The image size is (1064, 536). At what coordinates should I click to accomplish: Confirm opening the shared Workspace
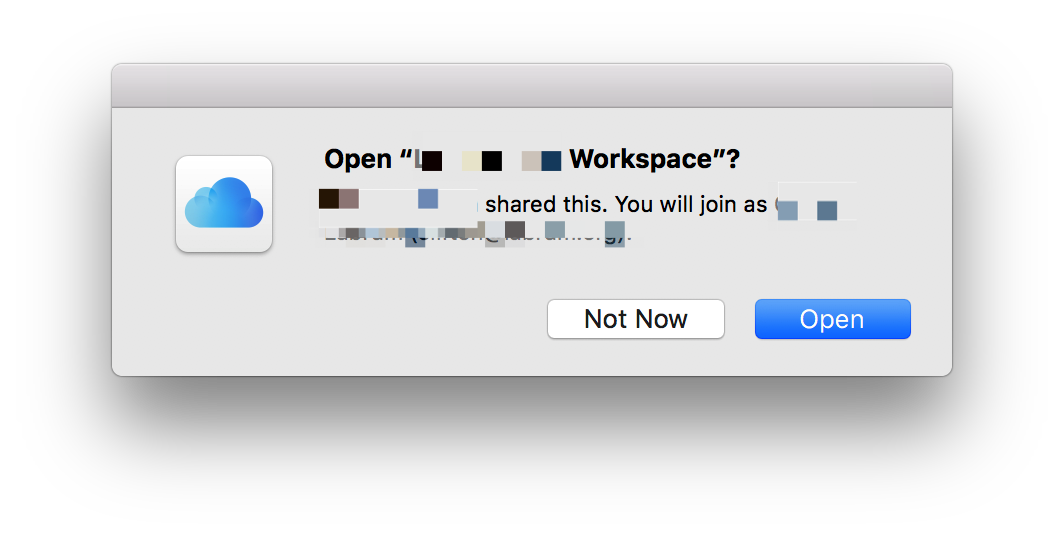(x=832, y=319)
